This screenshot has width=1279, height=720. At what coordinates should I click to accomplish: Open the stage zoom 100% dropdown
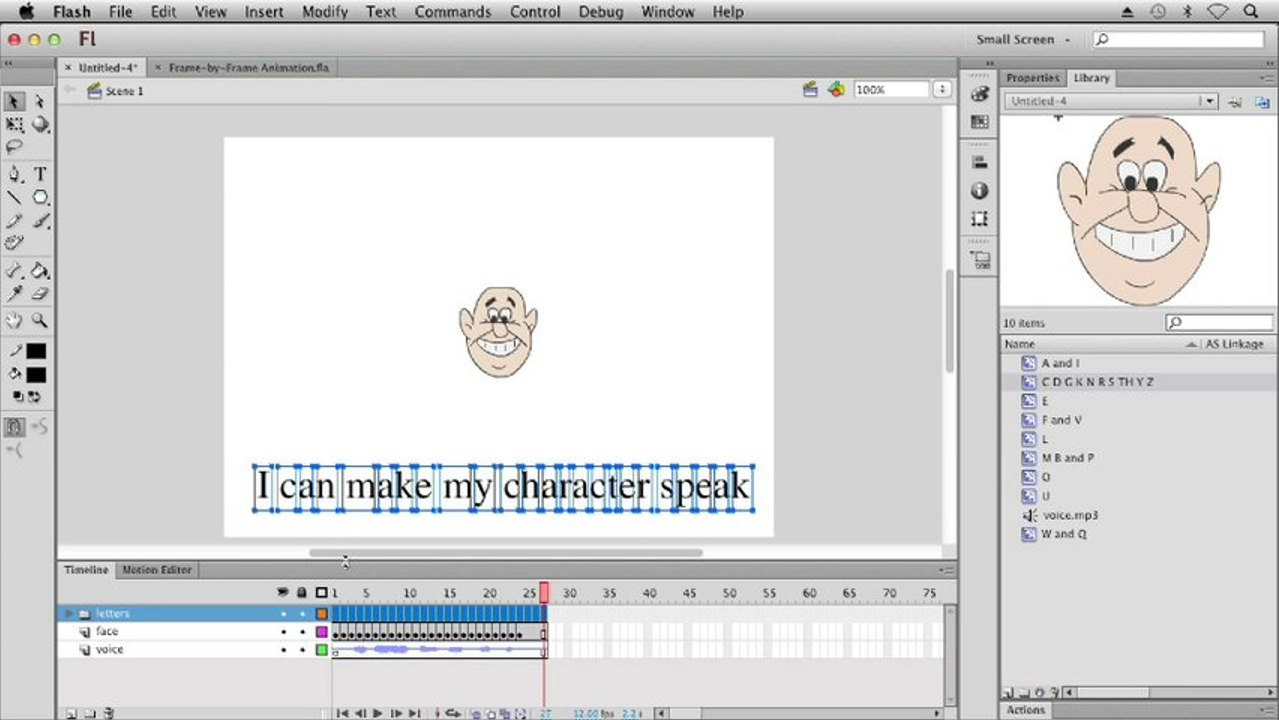(x=942, y=90)
